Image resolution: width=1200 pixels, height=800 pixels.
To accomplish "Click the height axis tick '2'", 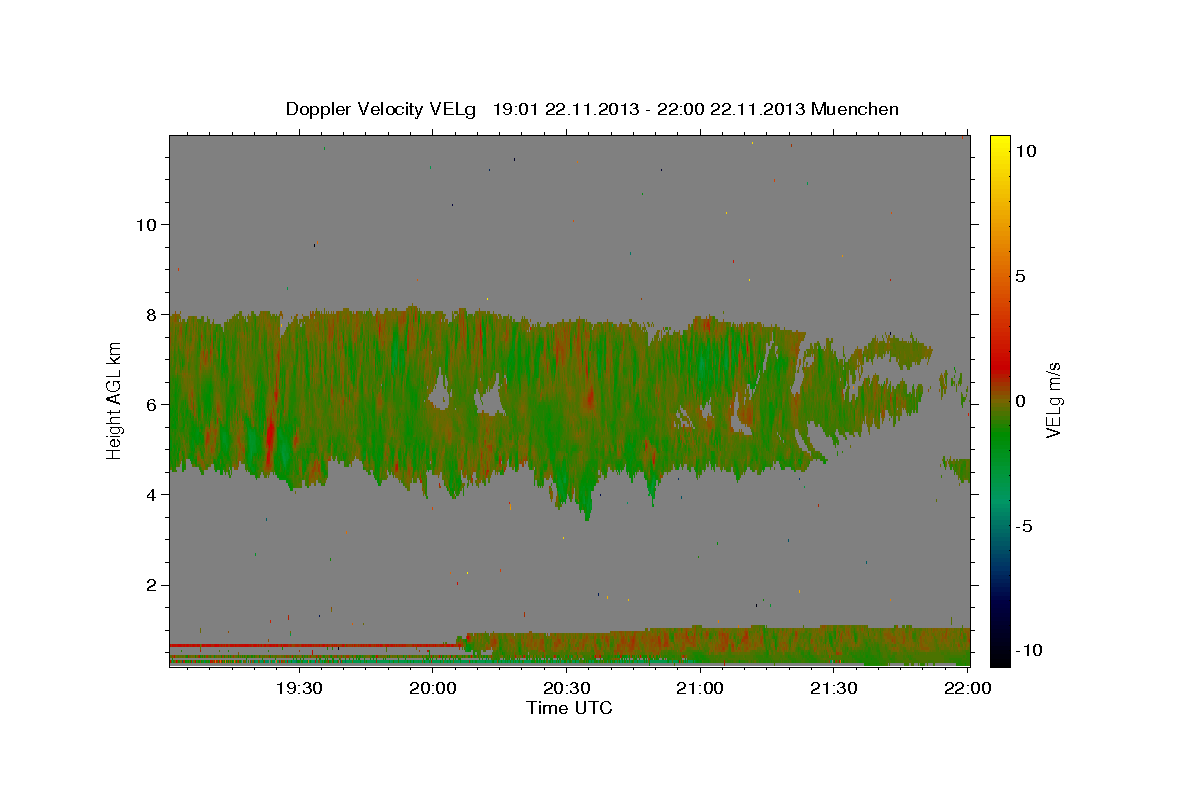I will [152, 584].
